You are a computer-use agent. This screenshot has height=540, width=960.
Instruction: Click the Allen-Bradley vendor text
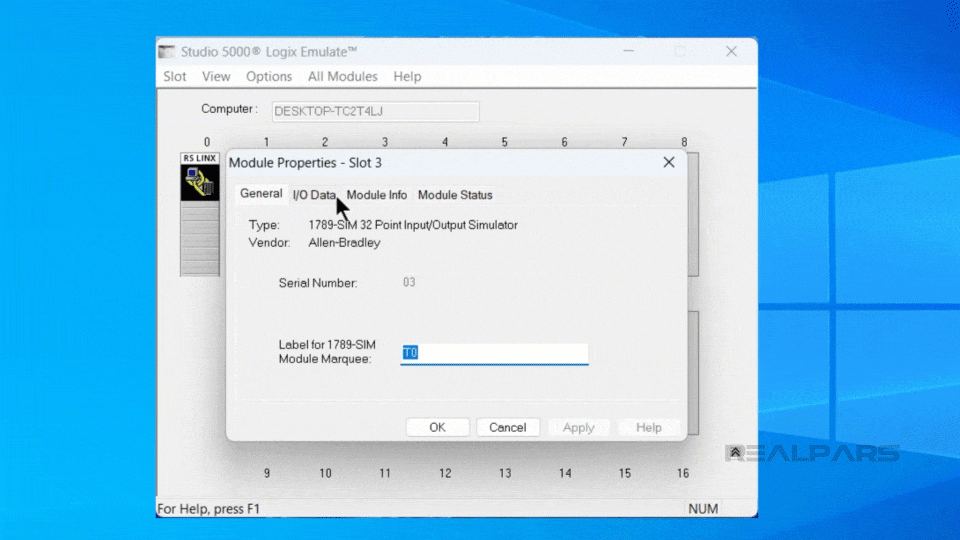click(344, 242)
